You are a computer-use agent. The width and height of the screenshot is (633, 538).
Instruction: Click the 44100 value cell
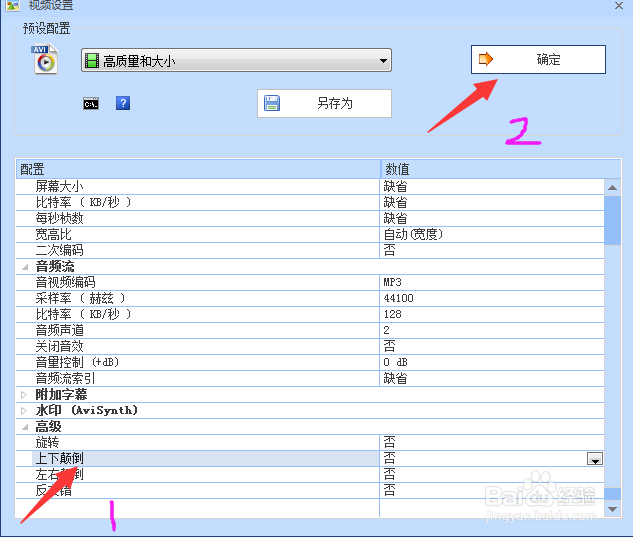[492, 298]
